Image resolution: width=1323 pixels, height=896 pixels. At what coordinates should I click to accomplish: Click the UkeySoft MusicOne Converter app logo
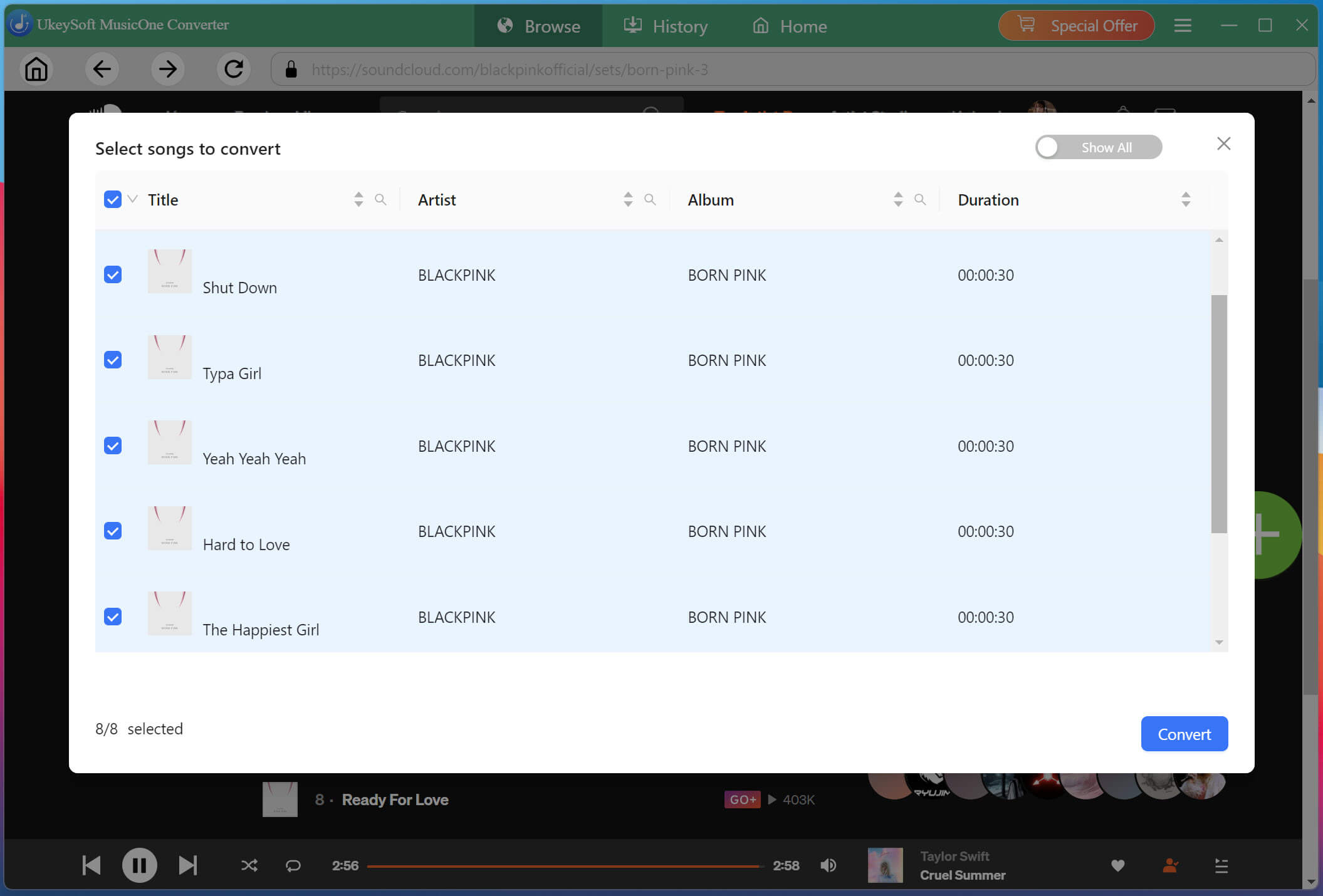click(x=19, y=24)
